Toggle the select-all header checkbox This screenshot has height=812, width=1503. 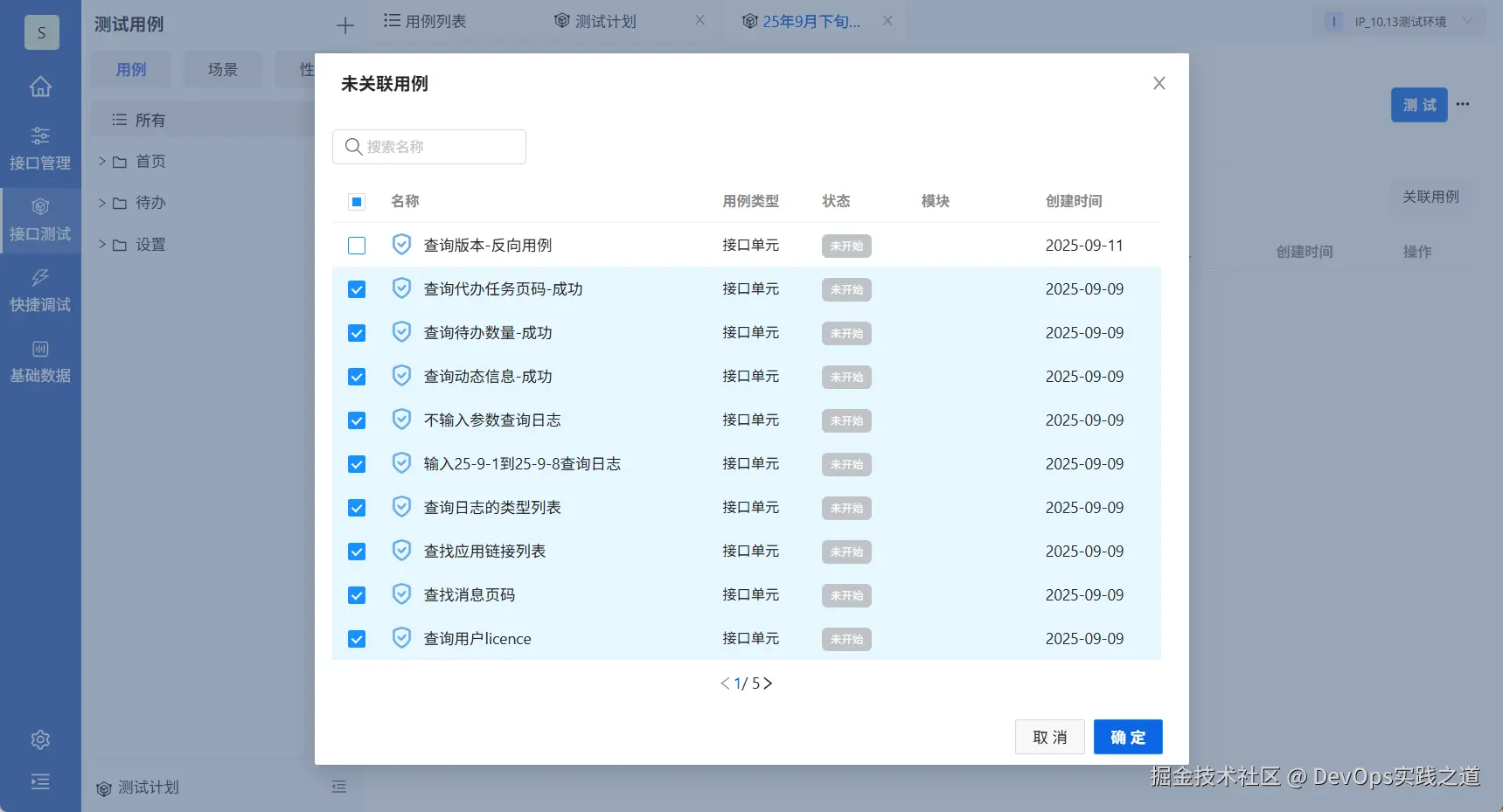coord(357,202)
